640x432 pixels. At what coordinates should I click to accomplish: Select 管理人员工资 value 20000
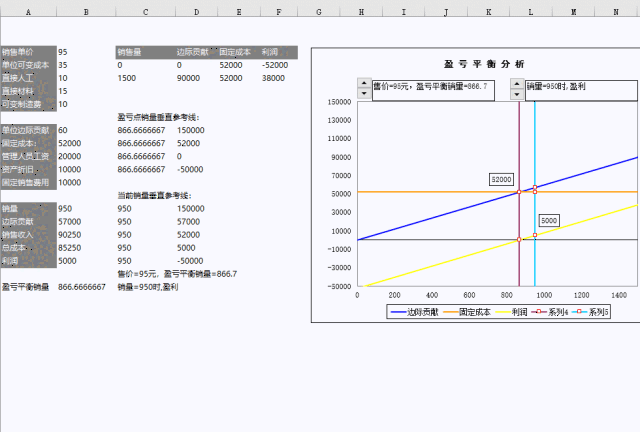(69, 156)
